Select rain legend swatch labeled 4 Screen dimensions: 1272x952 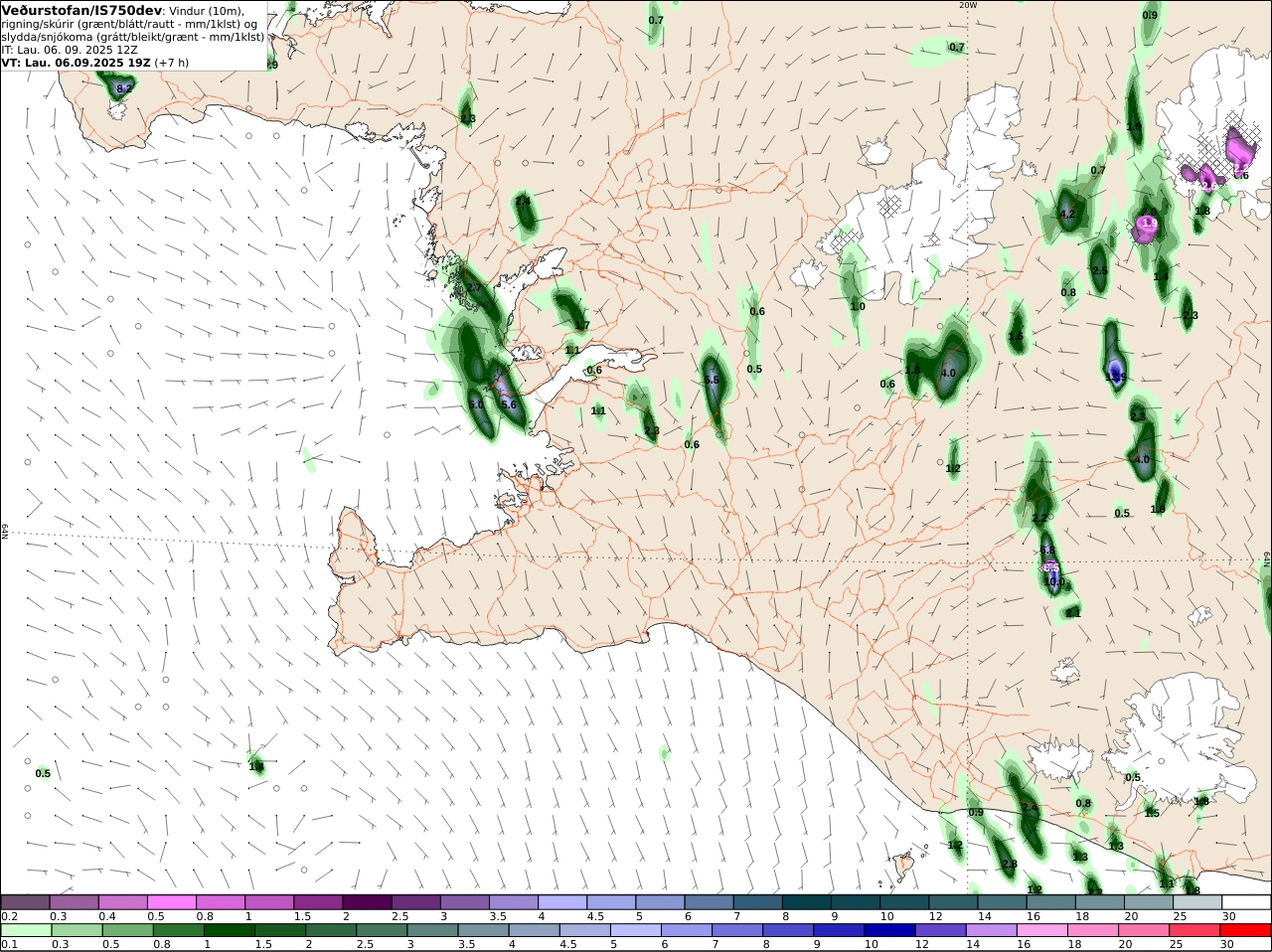tap(534, 930)
